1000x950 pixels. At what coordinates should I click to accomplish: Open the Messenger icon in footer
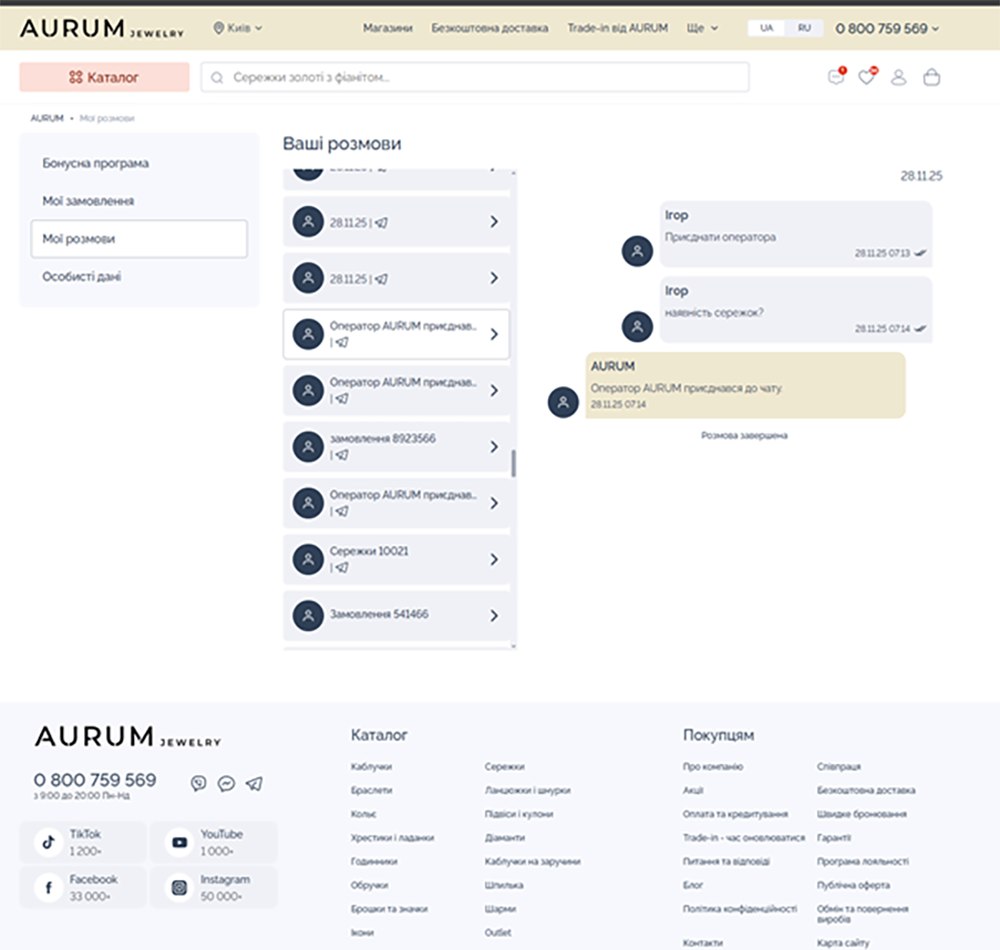226,784
